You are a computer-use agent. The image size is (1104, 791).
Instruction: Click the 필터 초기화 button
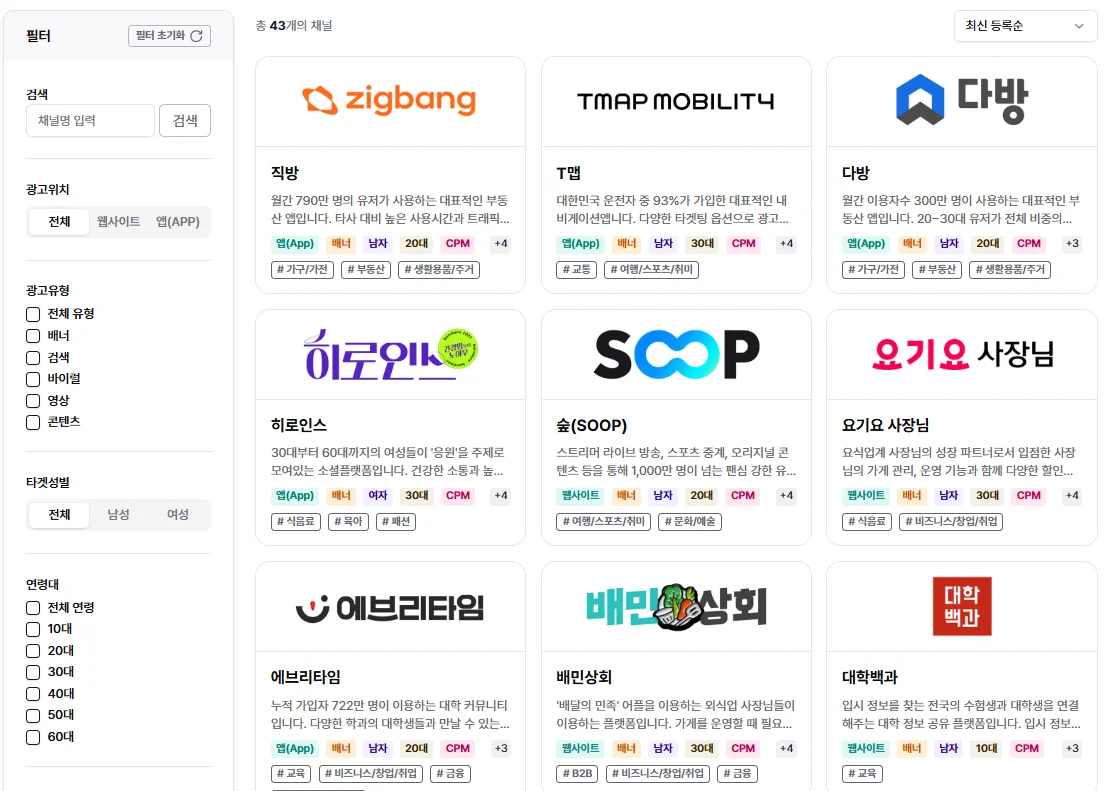pos(169,36)
